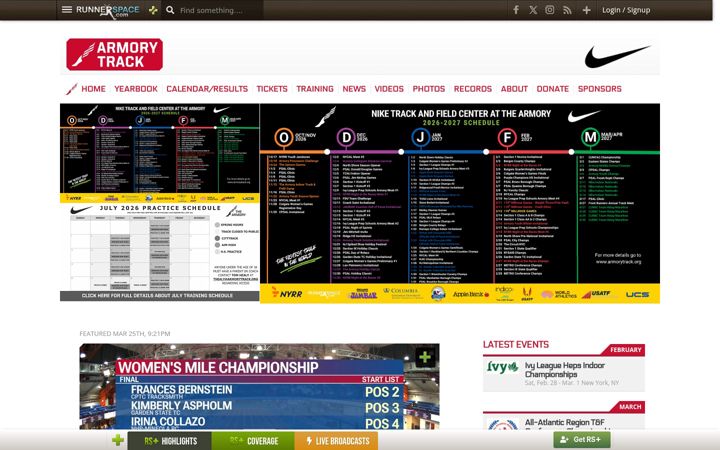Open the Instagram icon link
720x450 pixels.
pos(550,10)
